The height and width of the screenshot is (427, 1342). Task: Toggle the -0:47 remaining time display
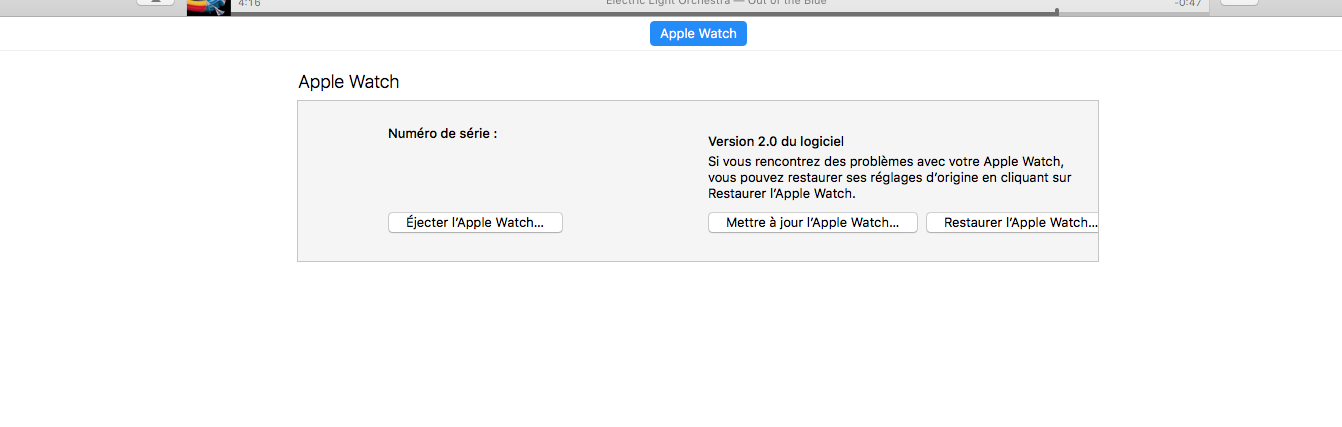(x=1188, y=4)
